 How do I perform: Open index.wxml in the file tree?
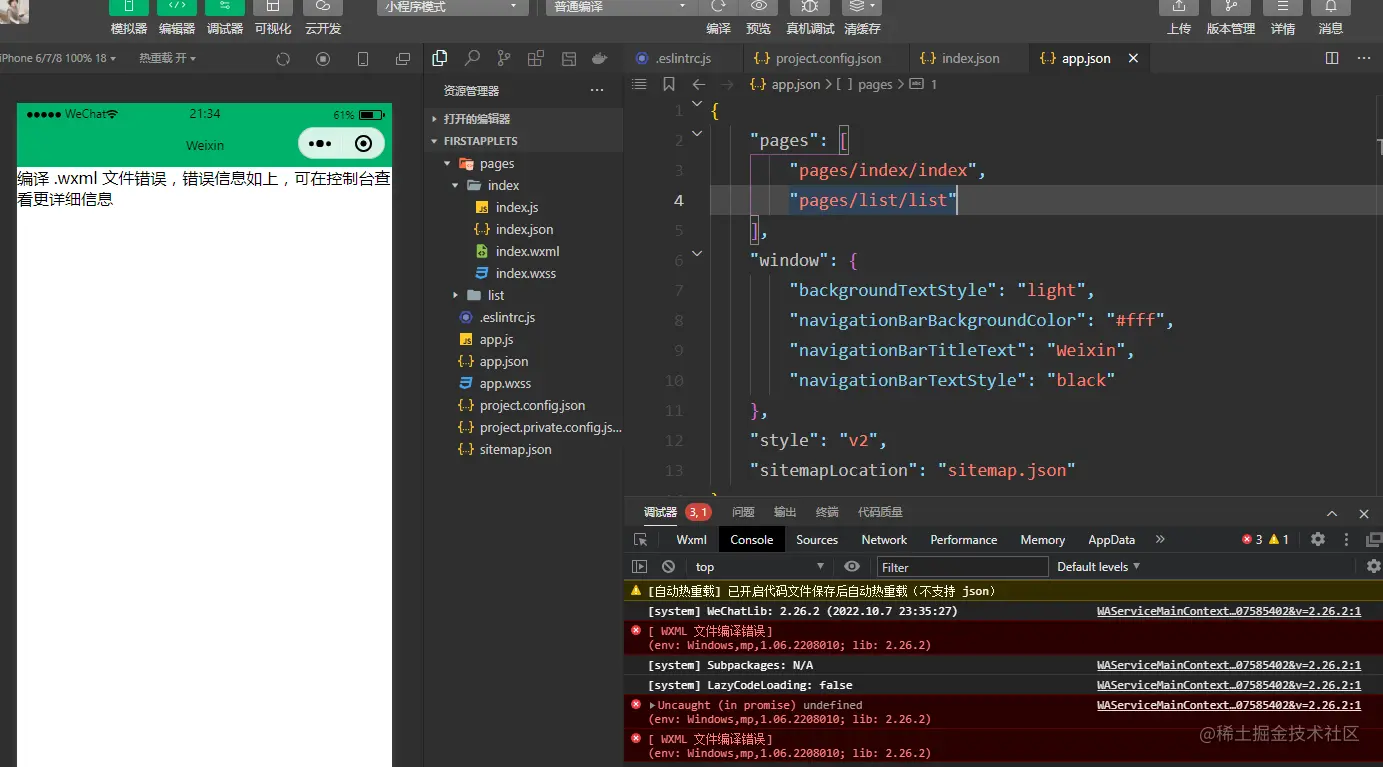(x=527, y=251)
